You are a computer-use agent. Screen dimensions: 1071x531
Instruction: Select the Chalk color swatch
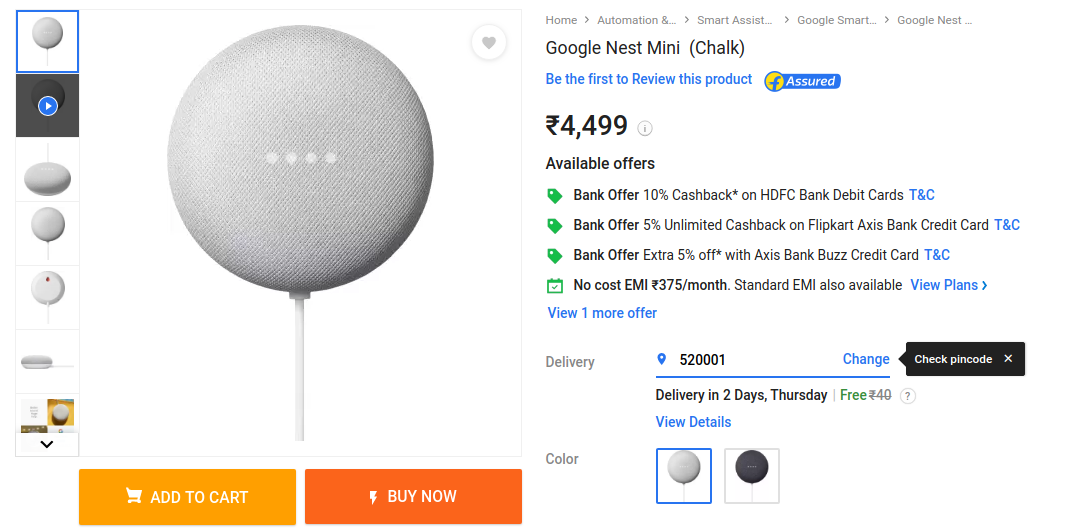[684, 475]
